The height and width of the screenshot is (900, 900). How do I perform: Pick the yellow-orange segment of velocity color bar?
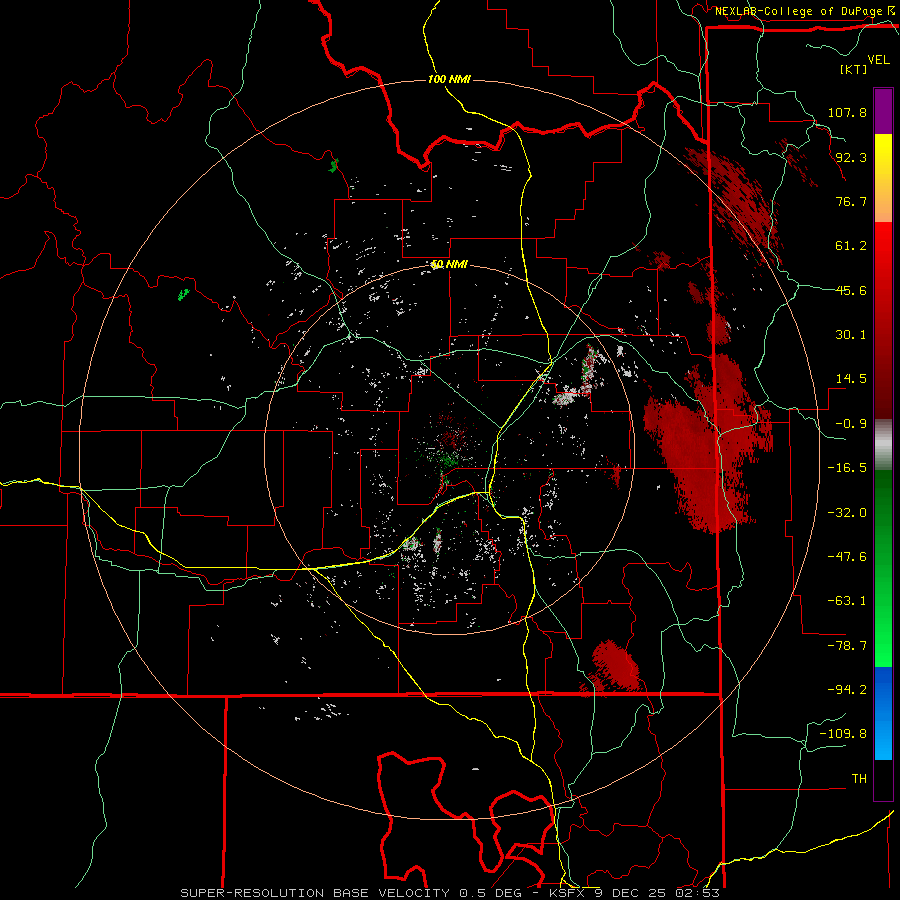click(x=883, y=178)
